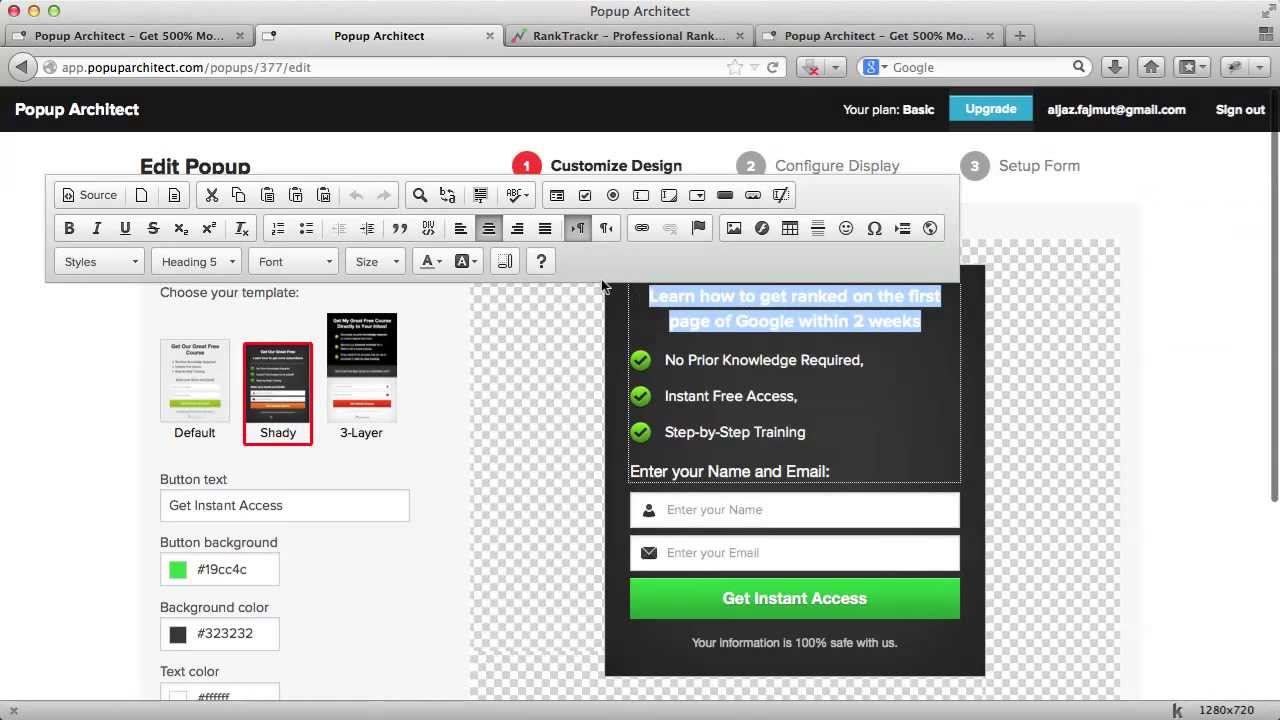Select the 3-Layer template thumbnail
Screen dimensions: 1280x720
(x=362, y=368)
